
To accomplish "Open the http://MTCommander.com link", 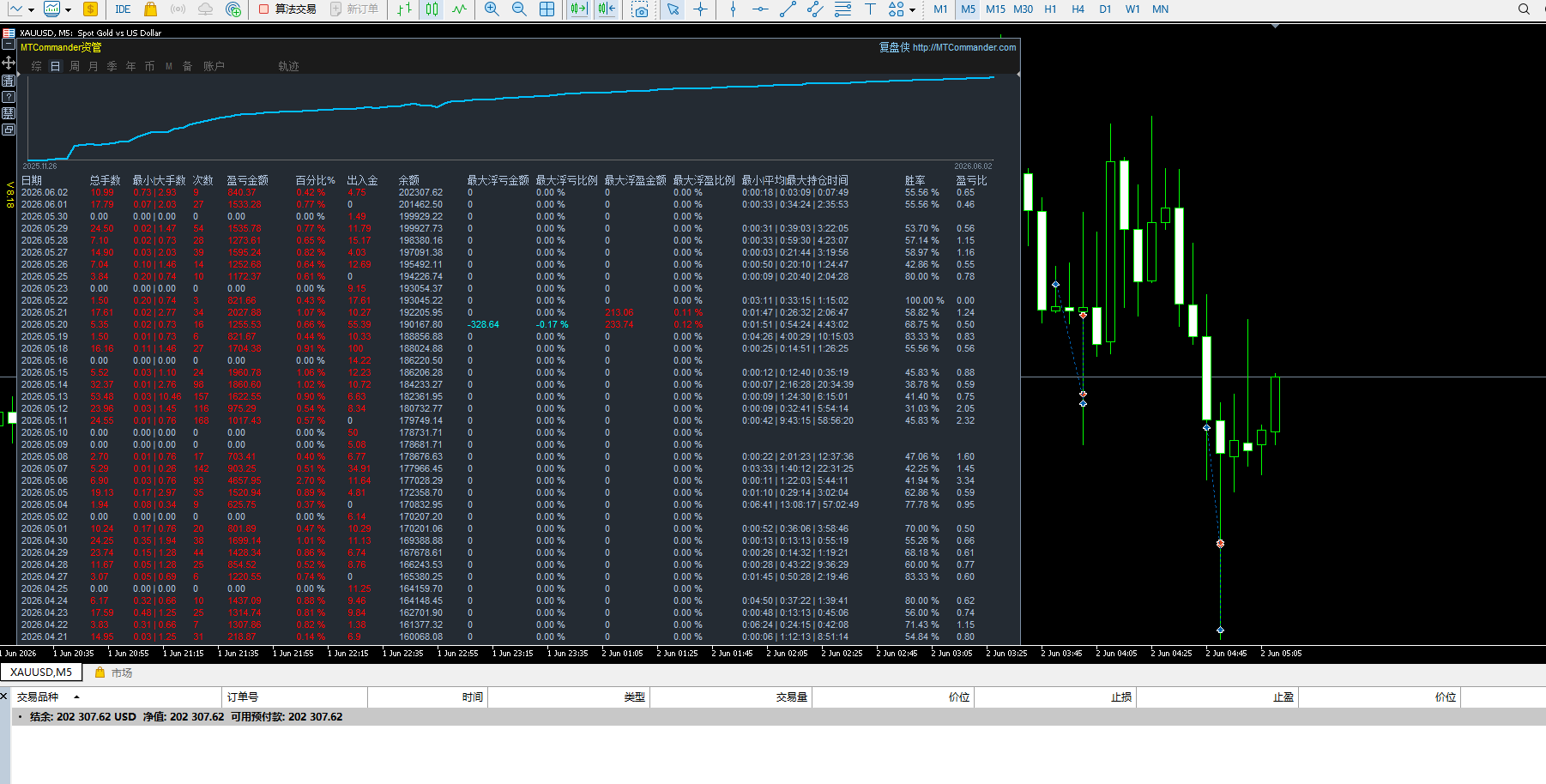I will tap(964, 47).
